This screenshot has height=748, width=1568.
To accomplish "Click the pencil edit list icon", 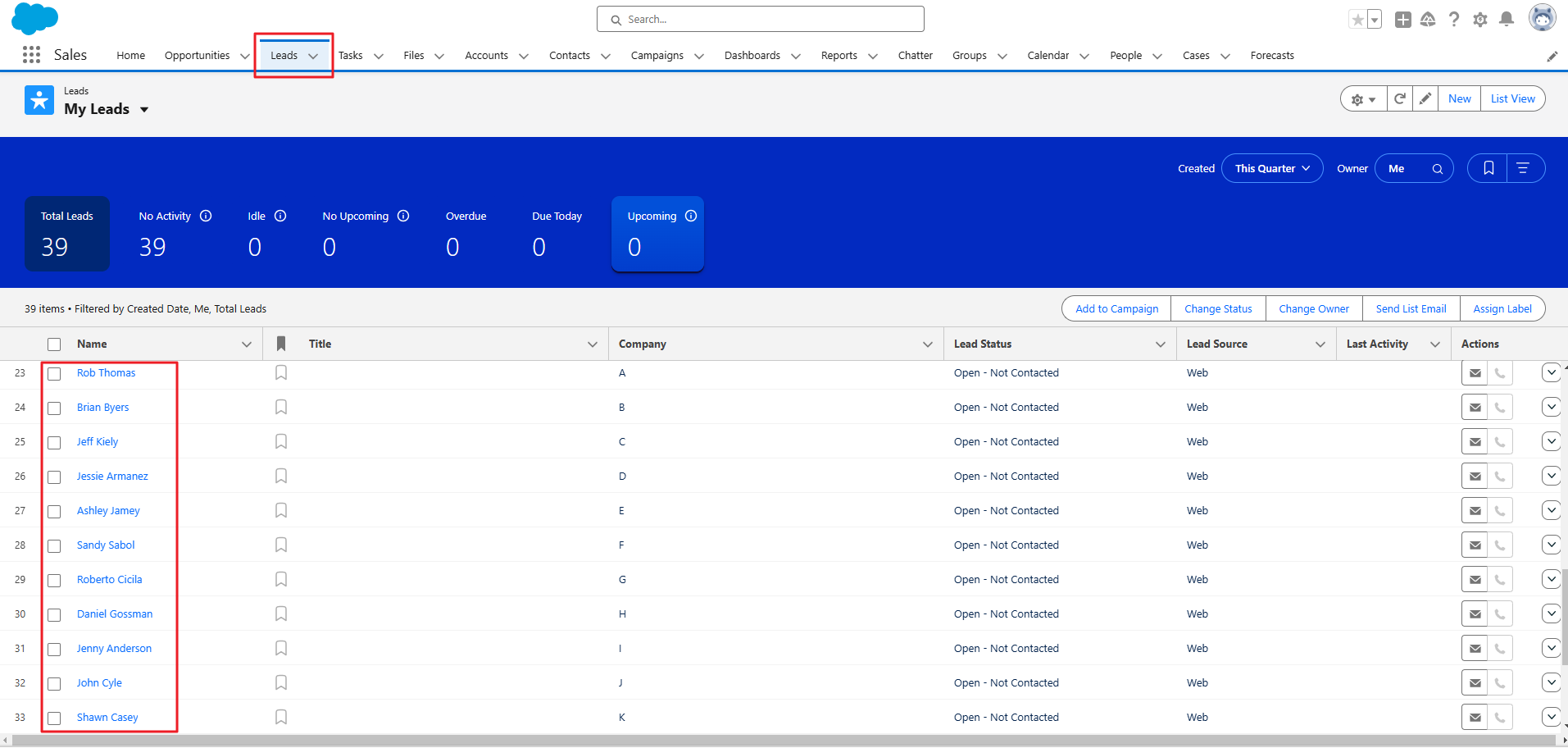I will coord(1425,98).
